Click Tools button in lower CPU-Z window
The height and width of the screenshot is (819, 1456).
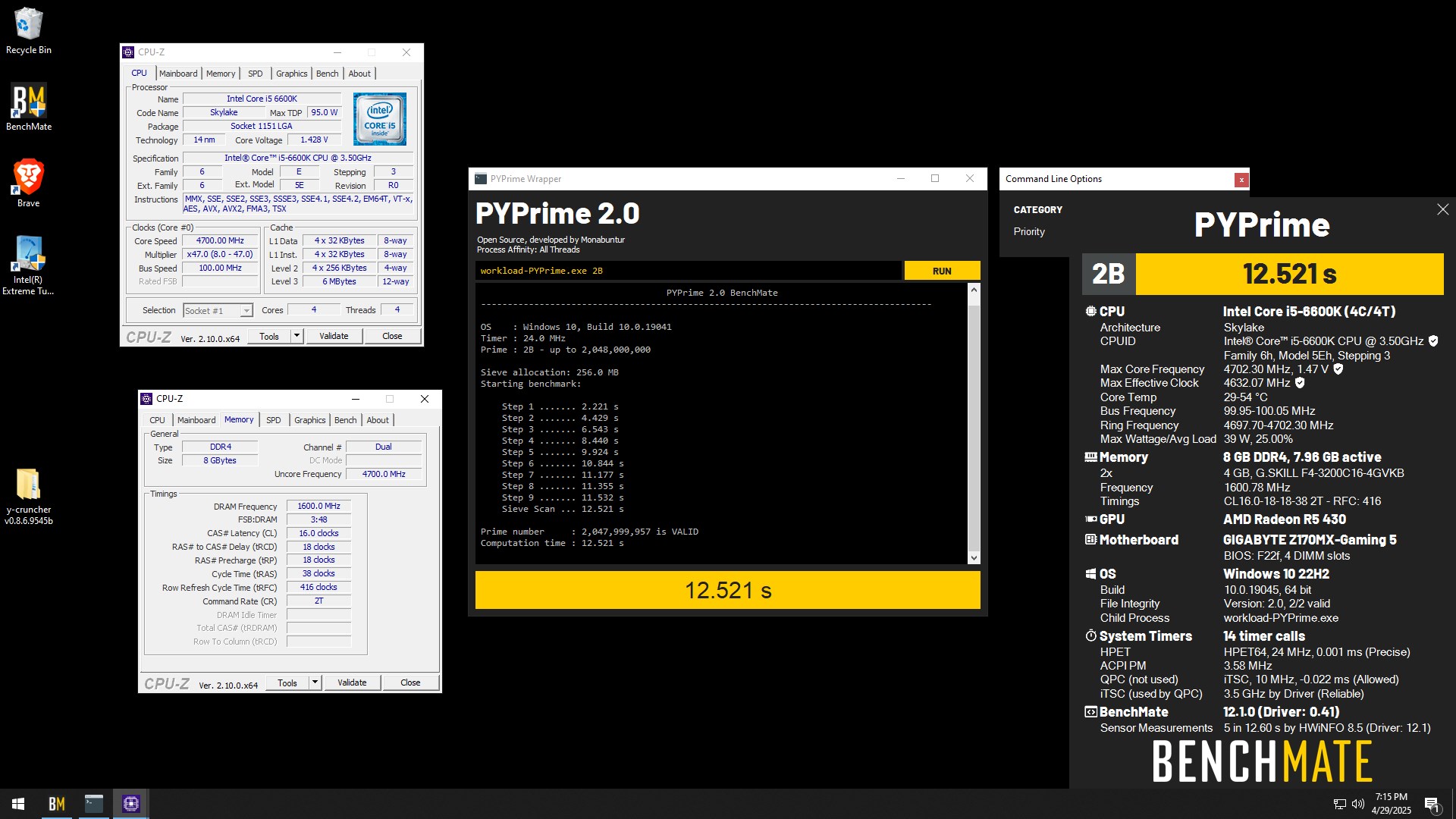click(287, 682)
